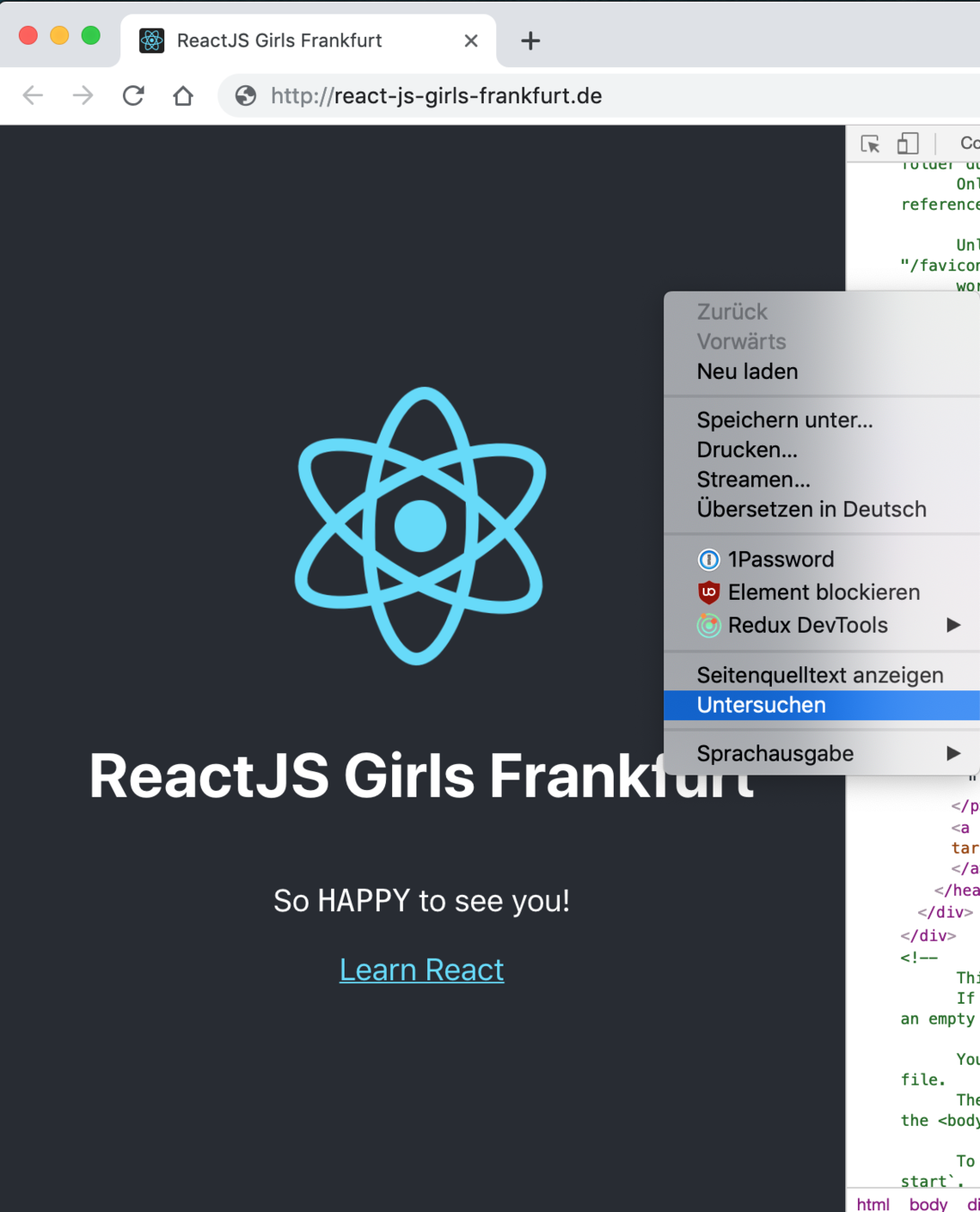The height and width of the screenshot is (1212, 980).
Task: Click the React favicon in tab
Action: tap(152, 40)
